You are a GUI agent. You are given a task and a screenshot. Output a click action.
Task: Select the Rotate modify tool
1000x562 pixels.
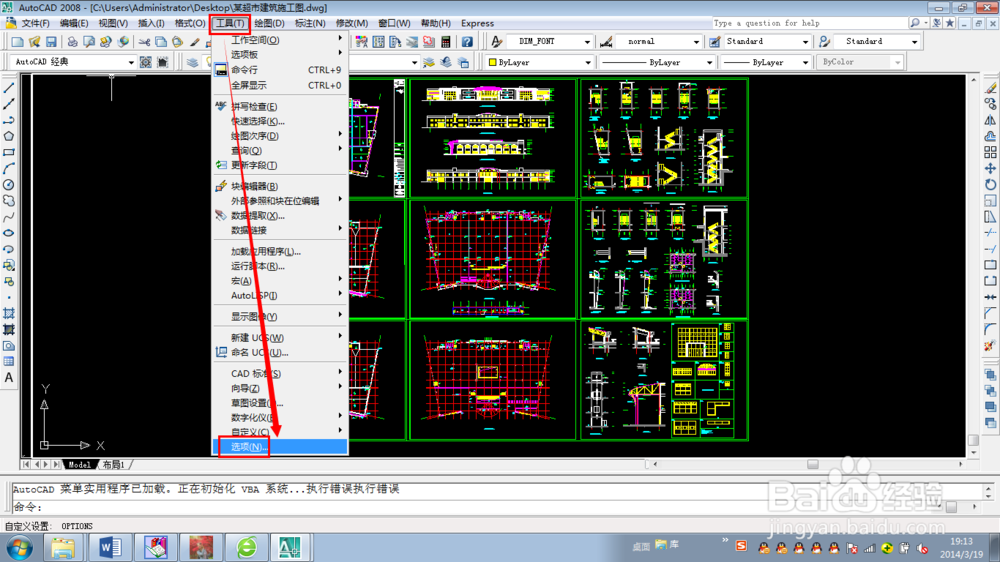(x=990, y=184)
